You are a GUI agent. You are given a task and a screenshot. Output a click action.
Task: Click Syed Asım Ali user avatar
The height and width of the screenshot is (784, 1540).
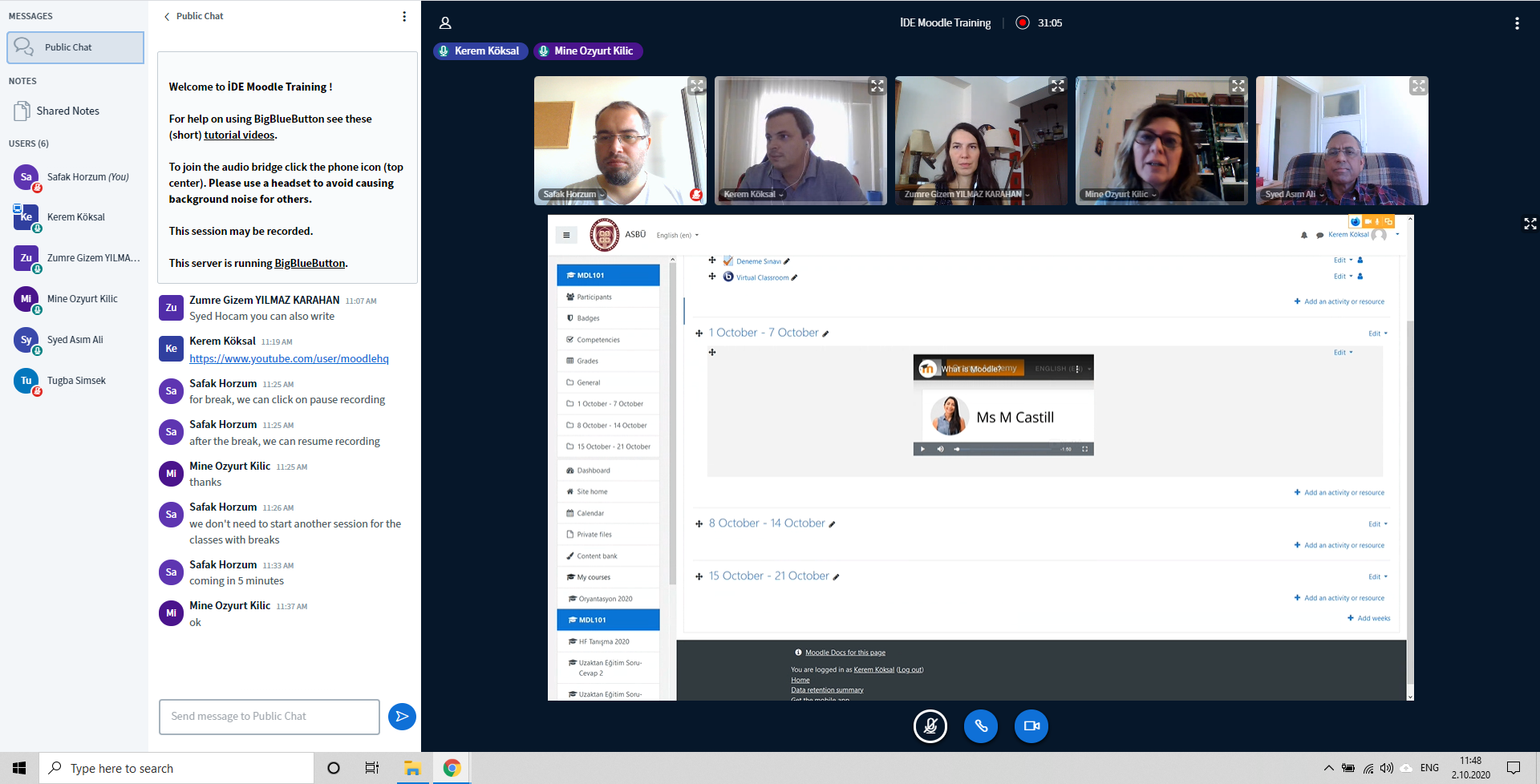(26, 340)
